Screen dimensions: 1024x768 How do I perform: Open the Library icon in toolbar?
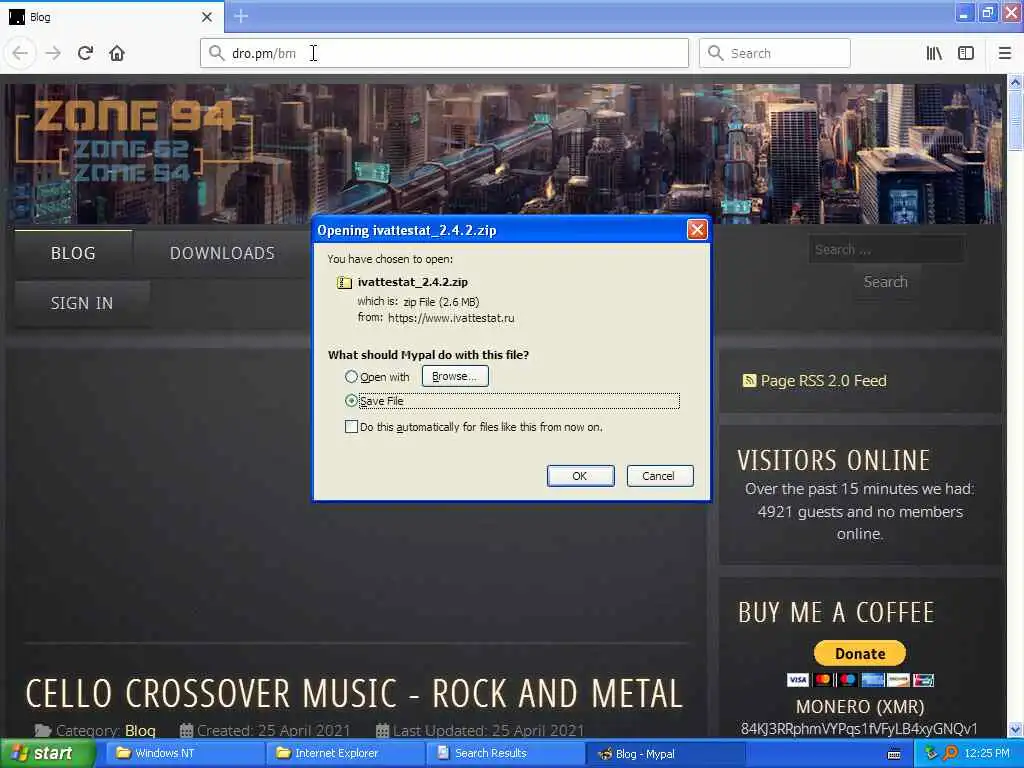coord(934,53)
